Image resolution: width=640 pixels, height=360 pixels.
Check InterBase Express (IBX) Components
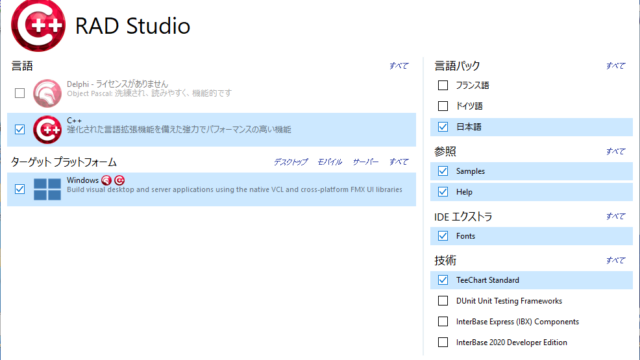pos(443,321)
